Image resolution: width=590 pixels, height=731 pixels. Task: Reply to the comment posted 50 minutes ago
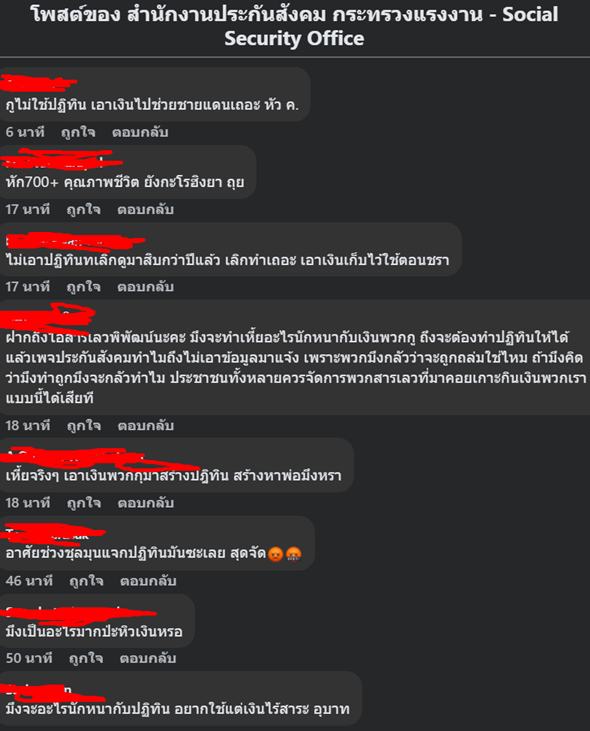(148, 658)
